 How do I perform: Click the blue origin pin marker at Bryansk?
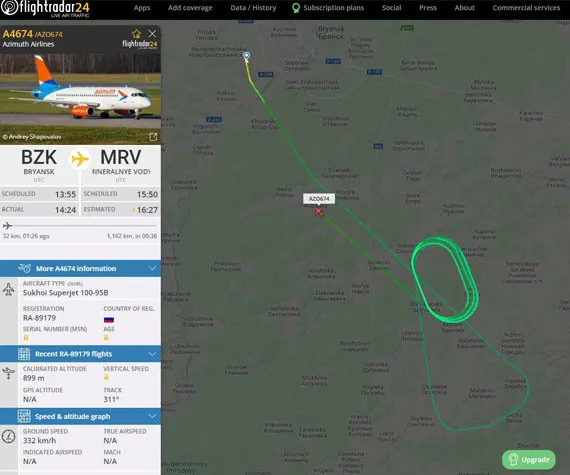tap(246, 56)
